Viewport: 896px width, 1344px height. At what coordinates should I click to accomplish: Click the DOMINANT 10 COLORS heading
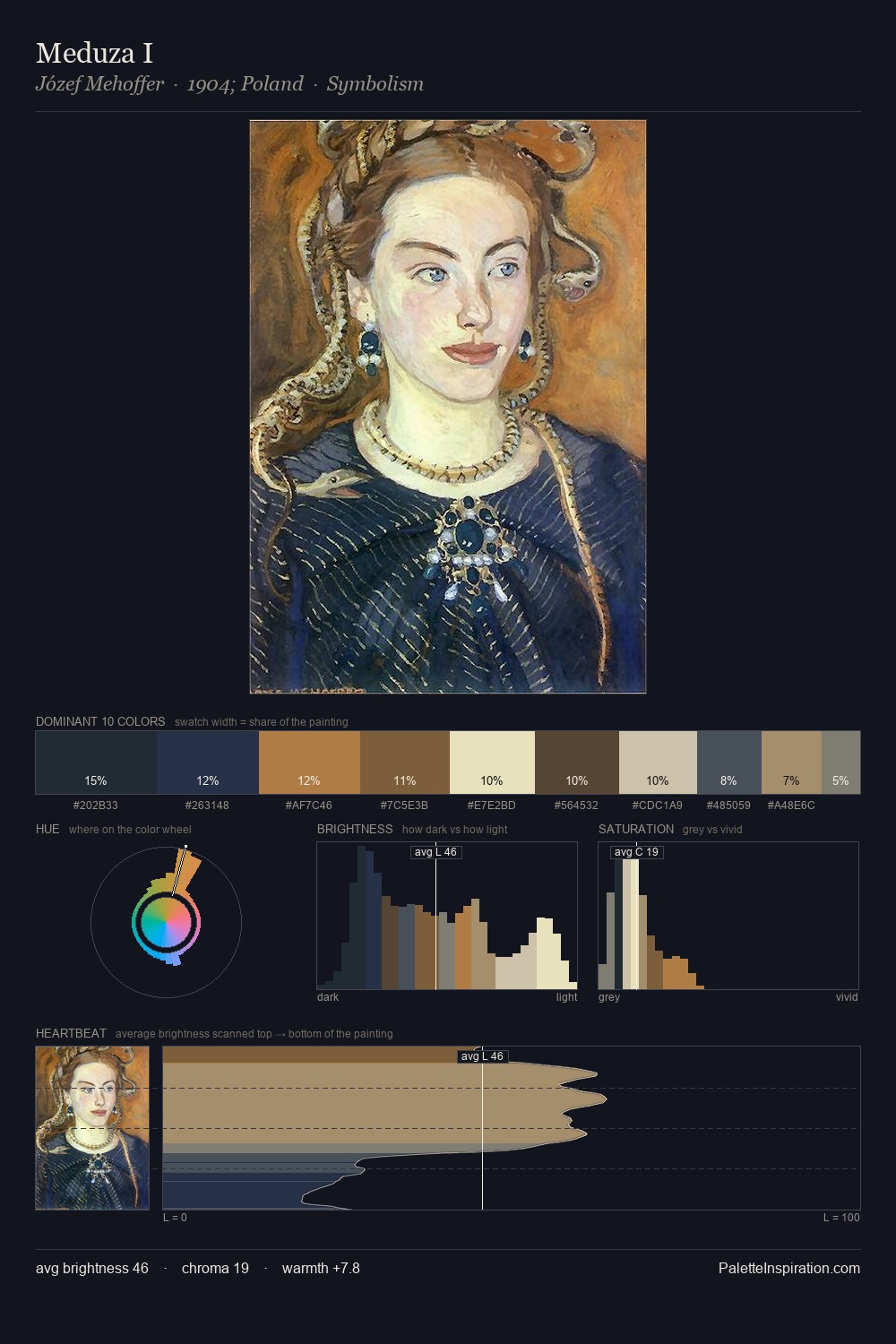click(x=100, y=721)
